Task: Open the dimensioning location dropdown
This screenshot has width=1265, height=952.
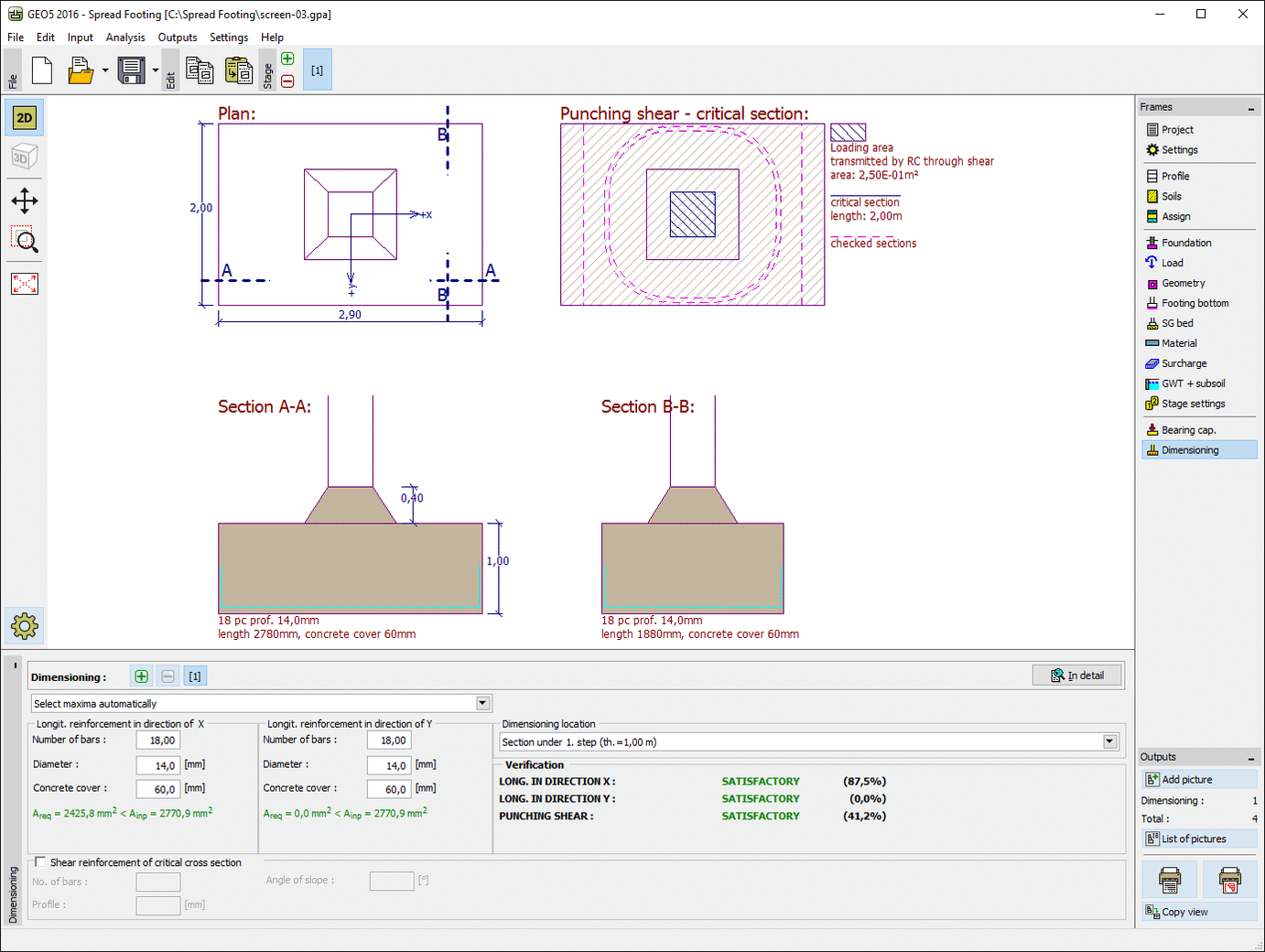Action: tap(1108, 741)
